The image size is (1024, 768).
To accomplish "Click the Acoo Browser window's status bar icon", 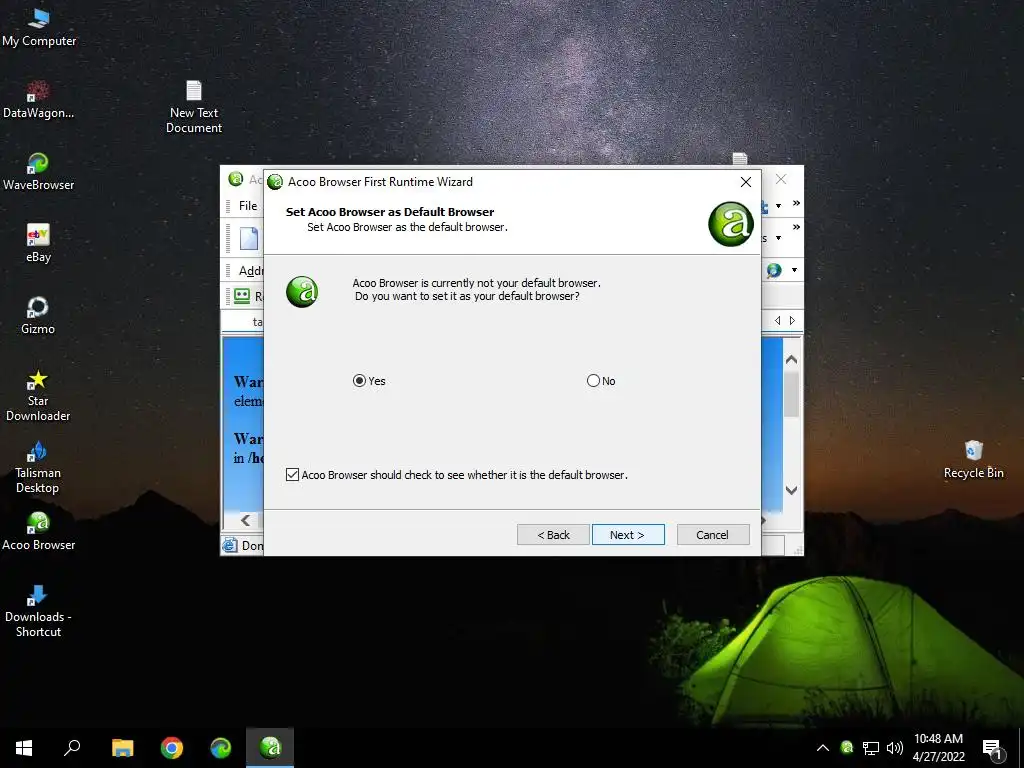I will pos(230,545).
